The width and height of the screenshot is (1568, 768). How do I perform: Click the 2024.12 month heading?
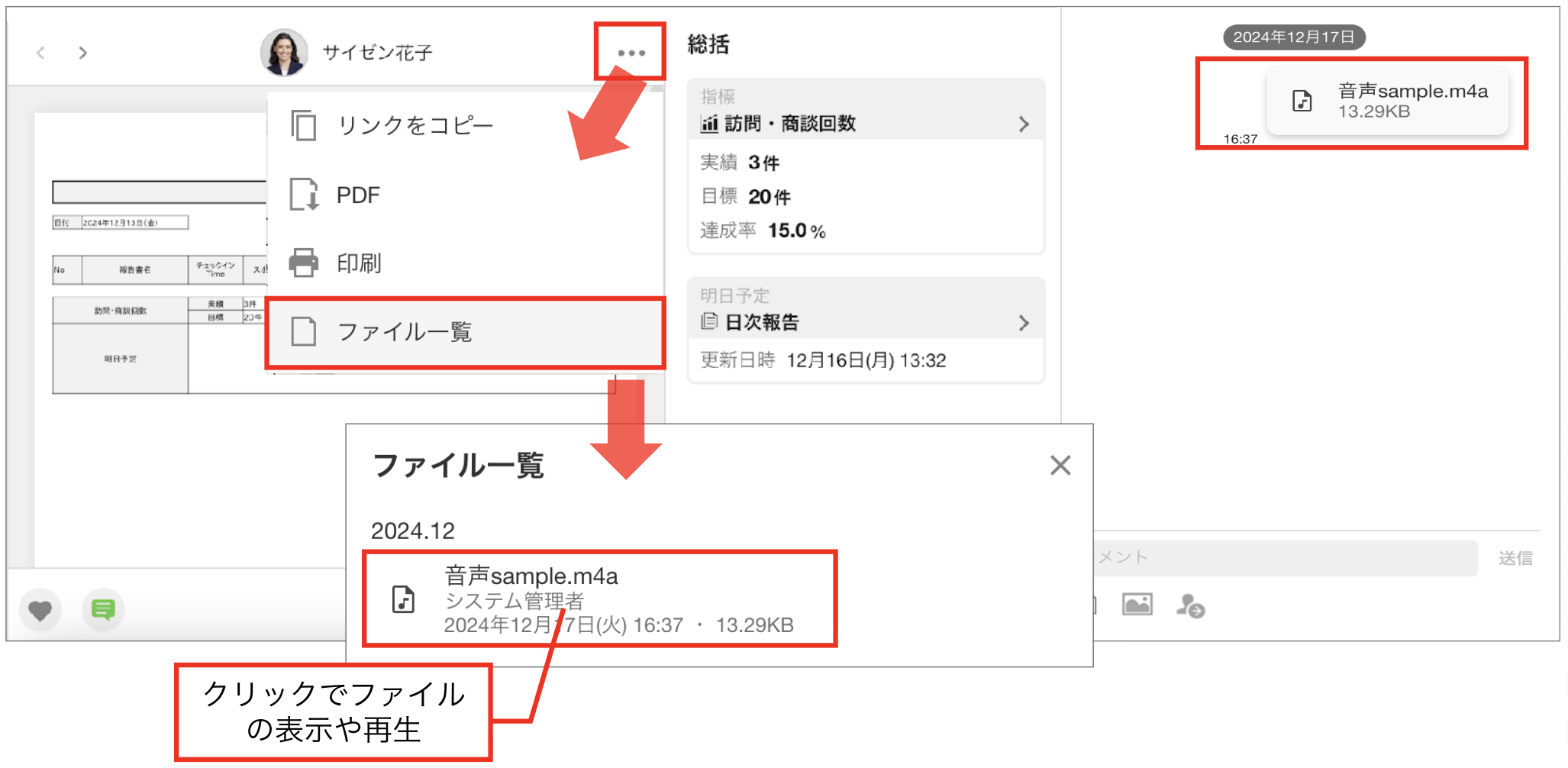click(413, 531)
